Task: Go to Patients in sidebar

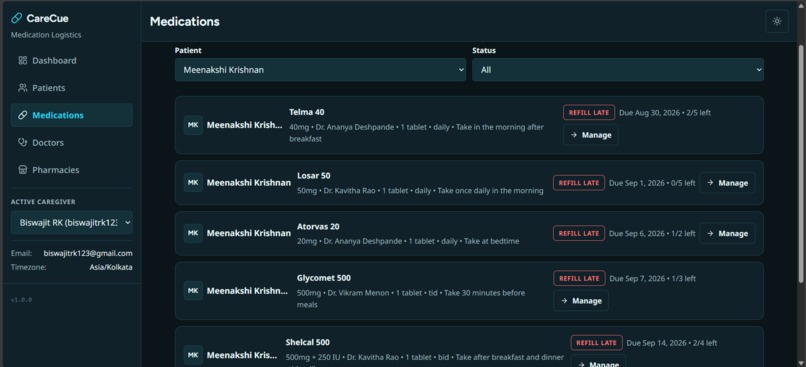Action: tap(71, 88)
